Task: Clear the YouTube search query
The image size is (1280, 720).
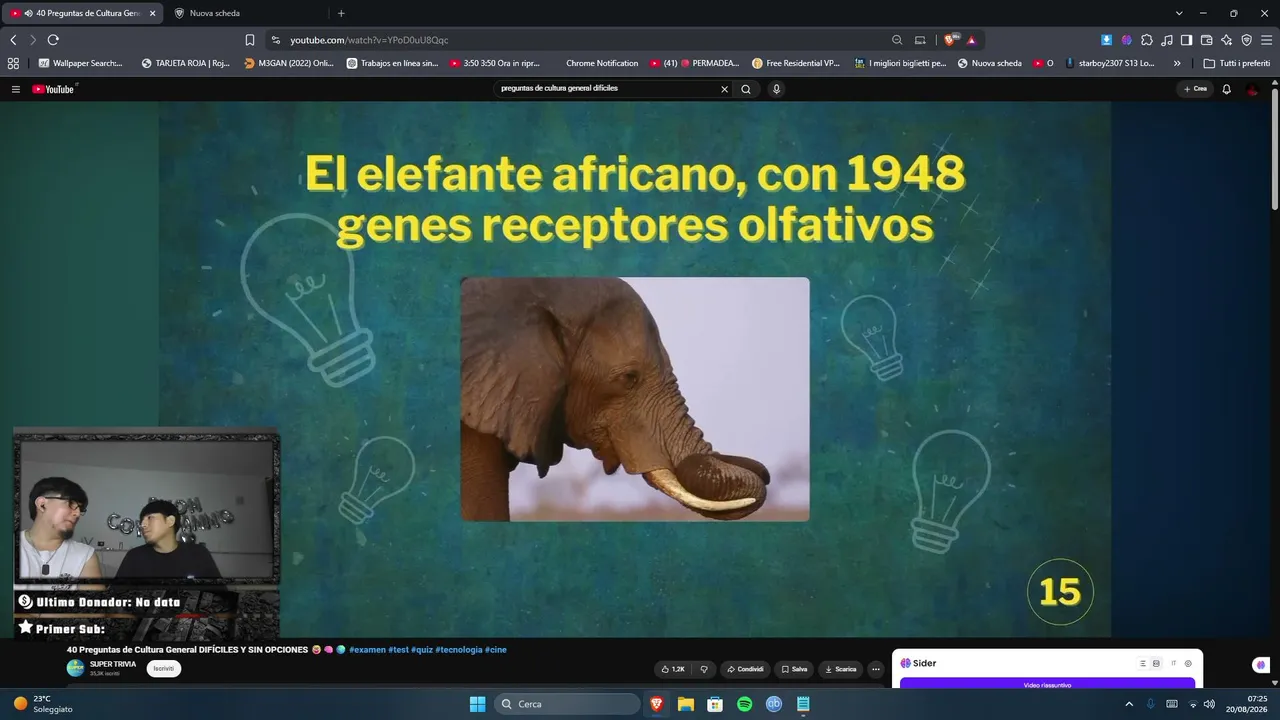Action: coord(725,89)
